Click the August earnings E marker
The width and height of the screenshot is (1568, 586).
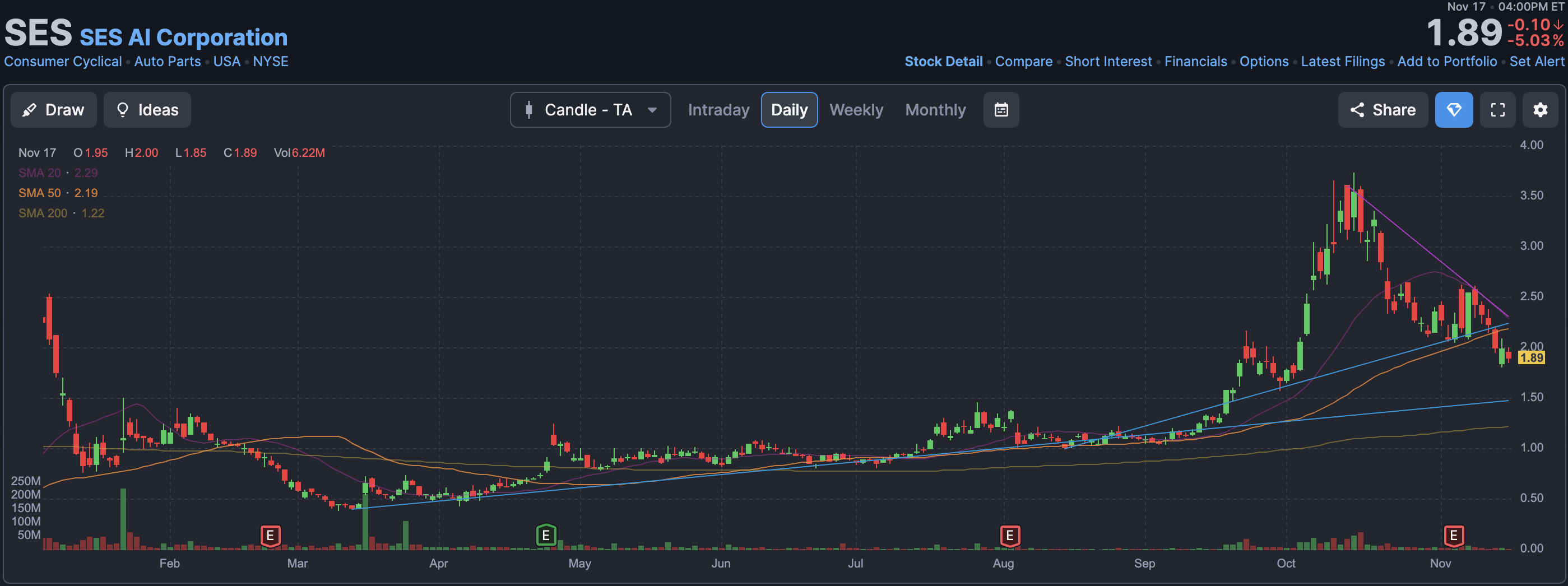pyautogui.click(x=1010, y=536)
